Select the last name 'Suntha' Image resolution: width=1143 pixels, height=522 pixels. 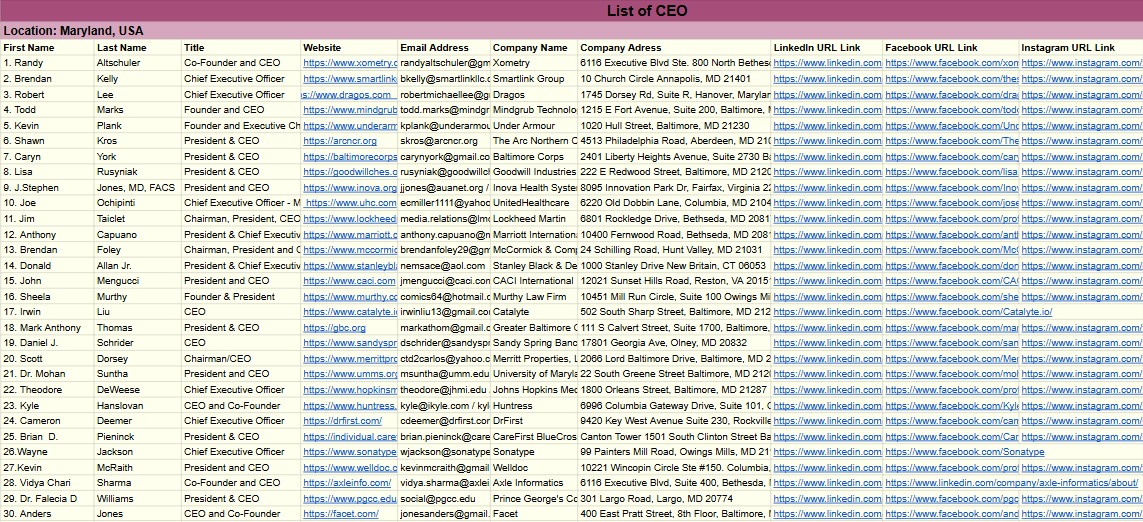[x=138, y=374]
